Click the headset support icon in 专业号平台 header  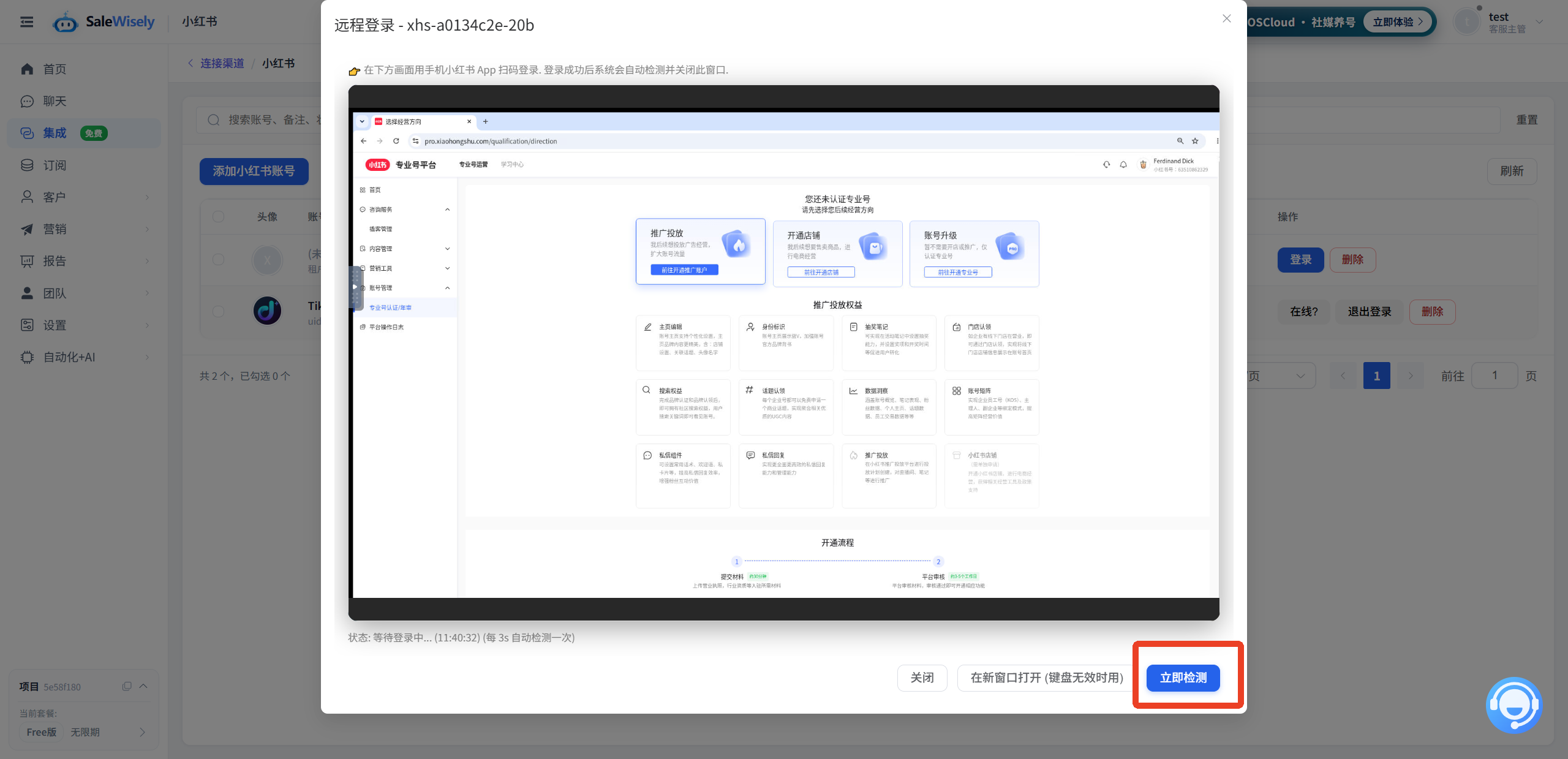coord(1106,164)
